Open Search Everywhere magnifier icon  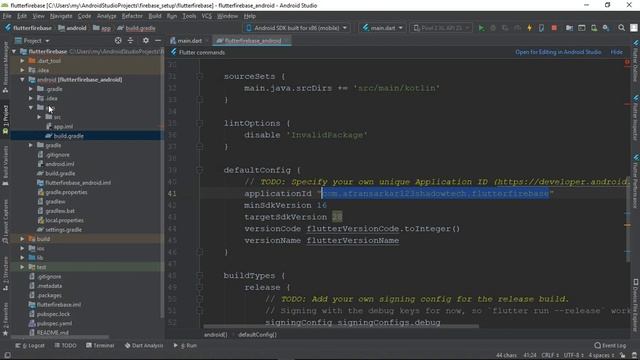pyautogui.click(x=621, y=28)
